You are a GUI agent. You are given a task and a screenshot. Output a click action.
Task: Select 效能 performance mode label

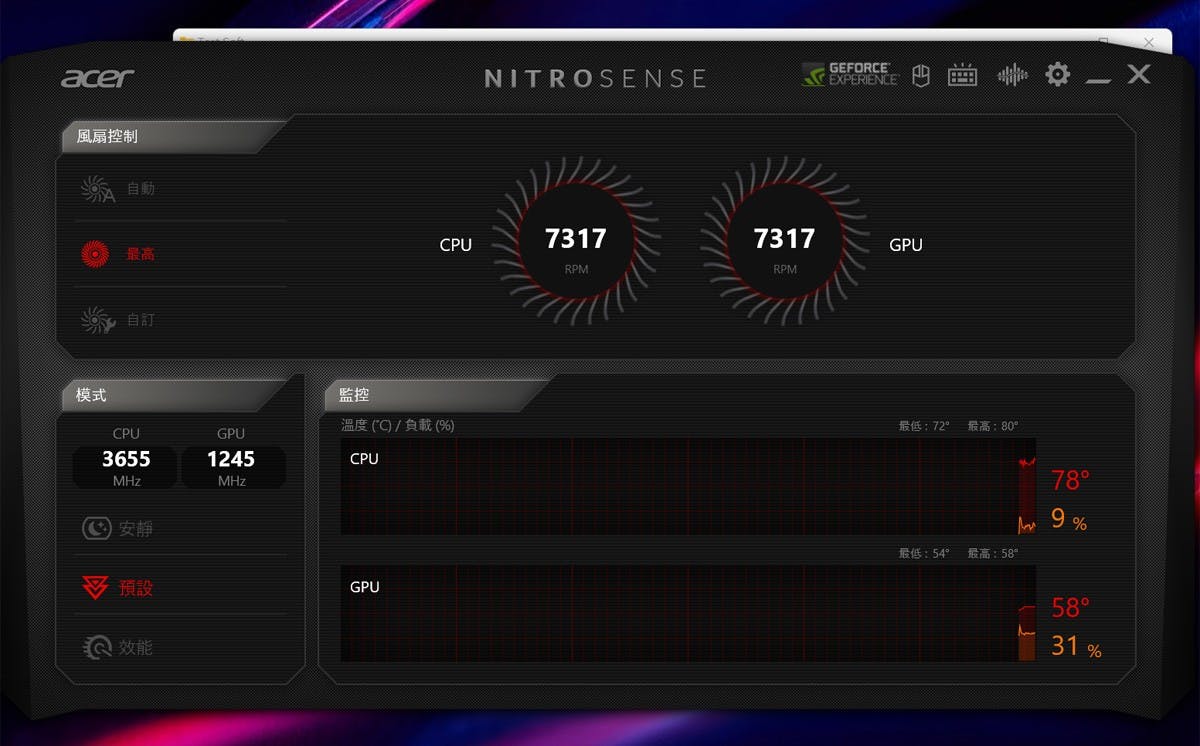136,648
